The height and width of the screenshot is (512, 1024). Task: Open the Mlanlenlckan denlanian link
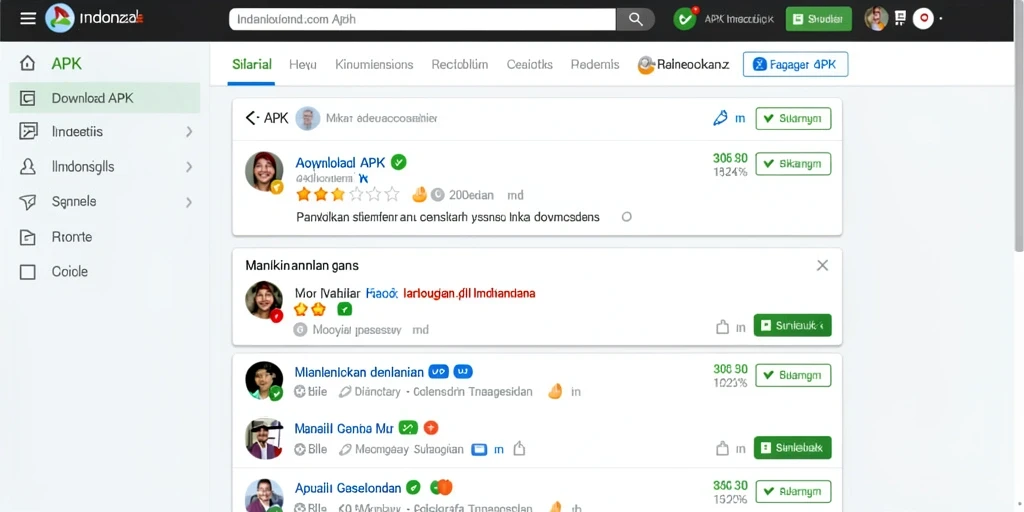click(x=359, y=372)
